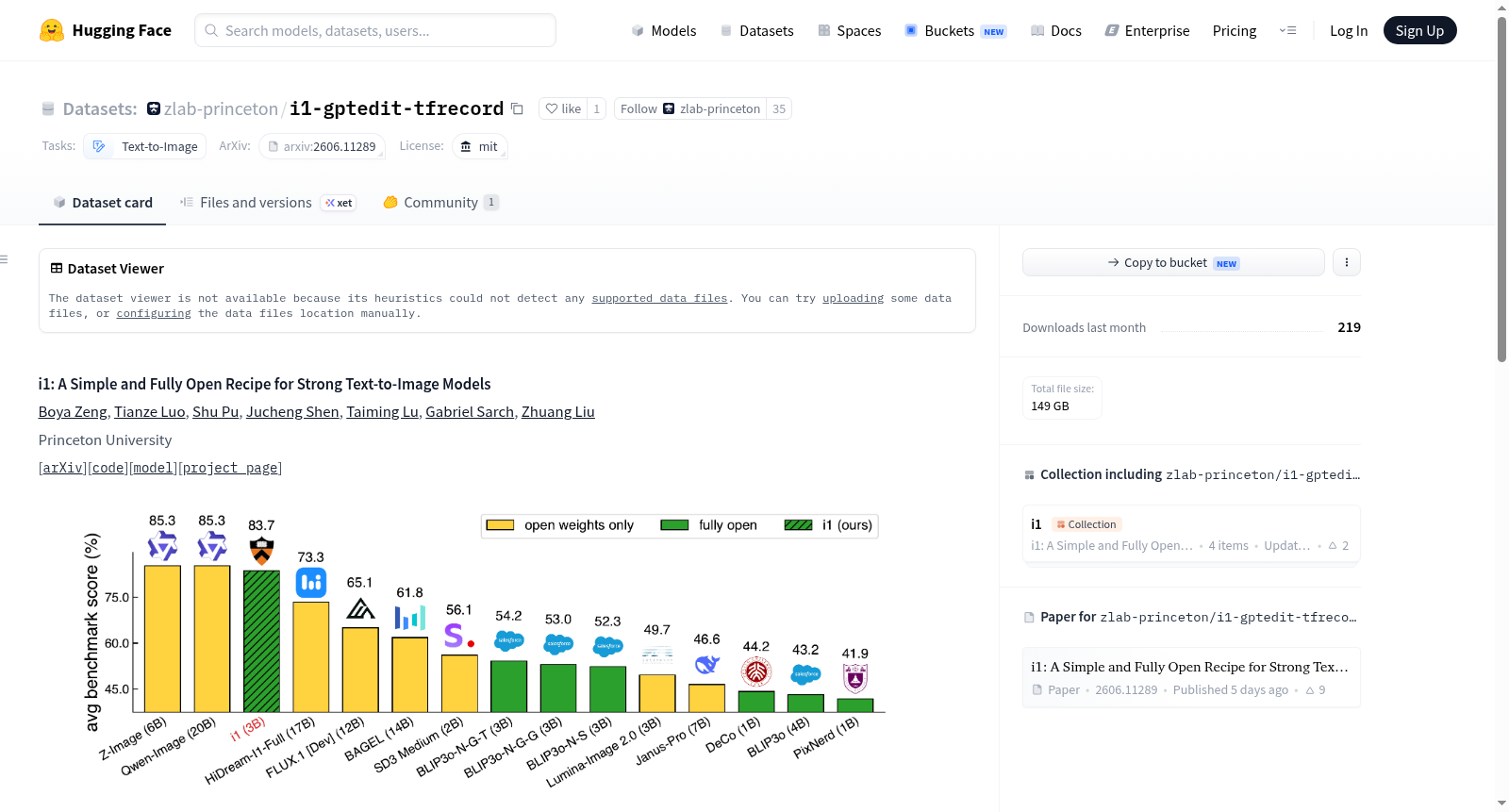Open author Jucheng Shen's link
The width and height of the screenshot is (1509, 812).
(x=292, y=412)
